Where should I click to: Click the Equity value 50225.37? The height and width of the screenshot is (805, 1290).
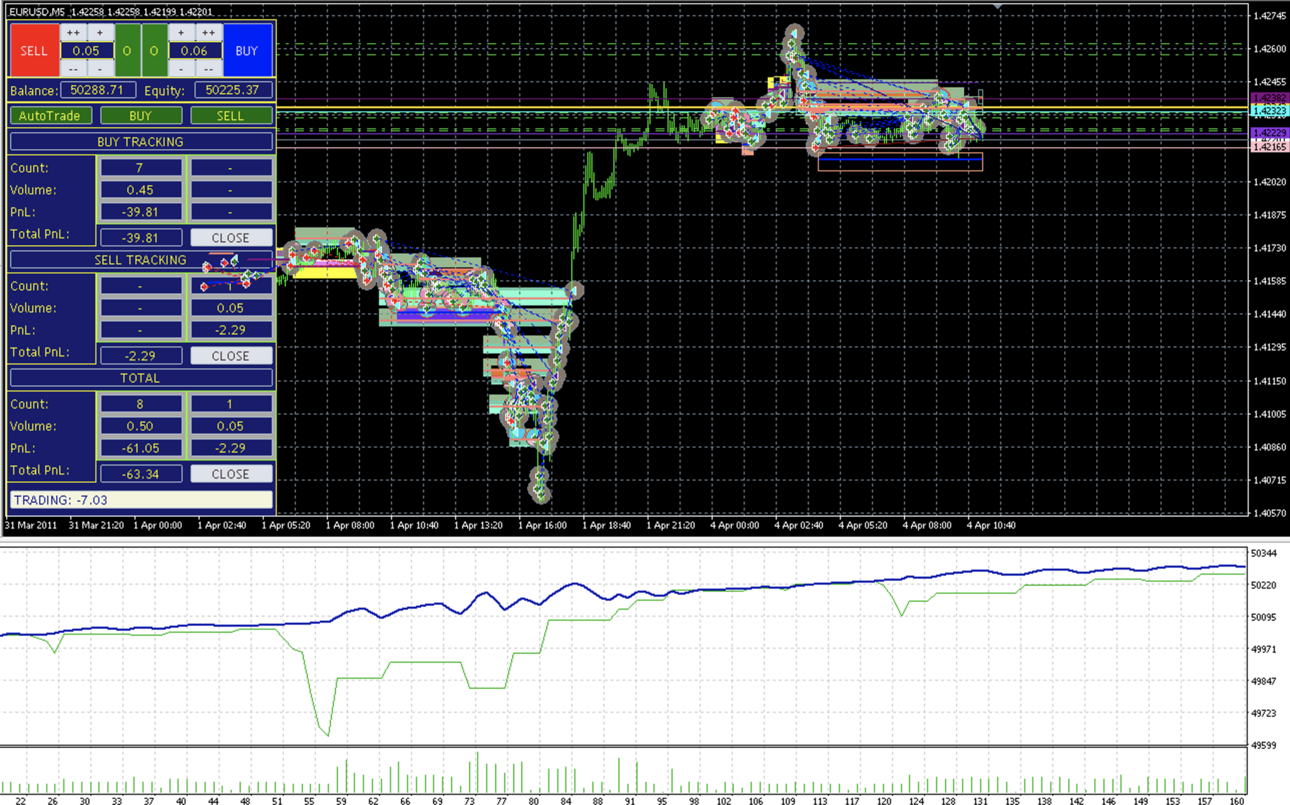(x=232, y=90)
